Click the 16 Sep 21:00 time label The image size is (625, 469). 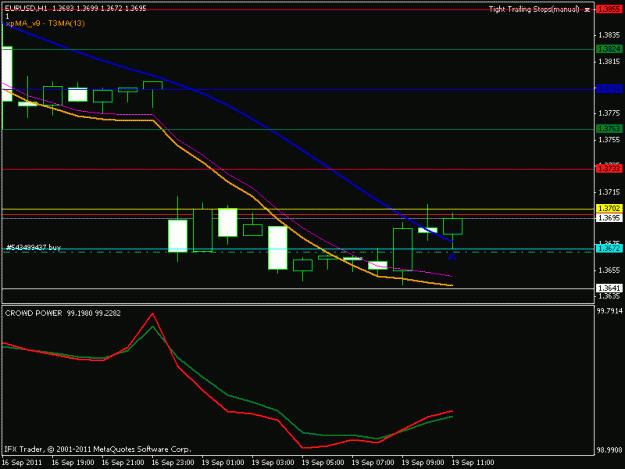(123, 462)
